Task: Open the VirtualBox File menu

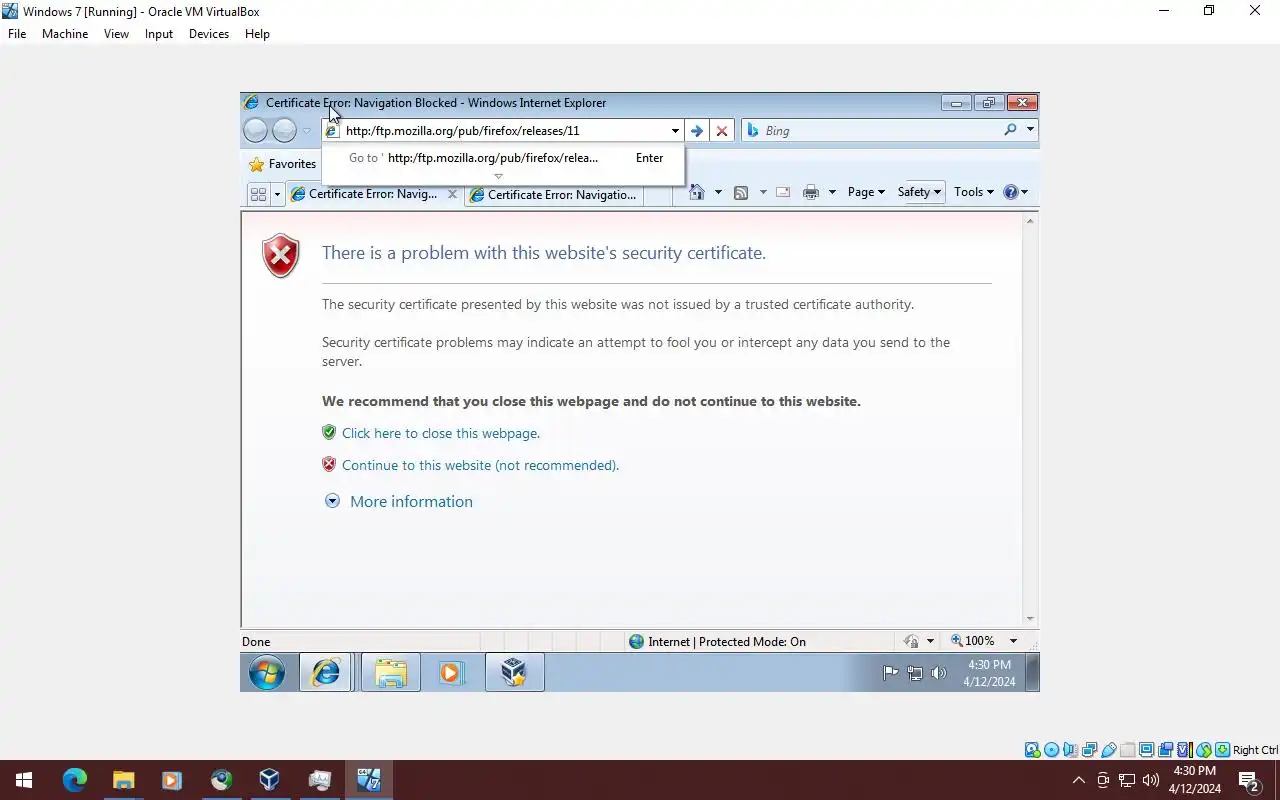Action: click(17, 34)
